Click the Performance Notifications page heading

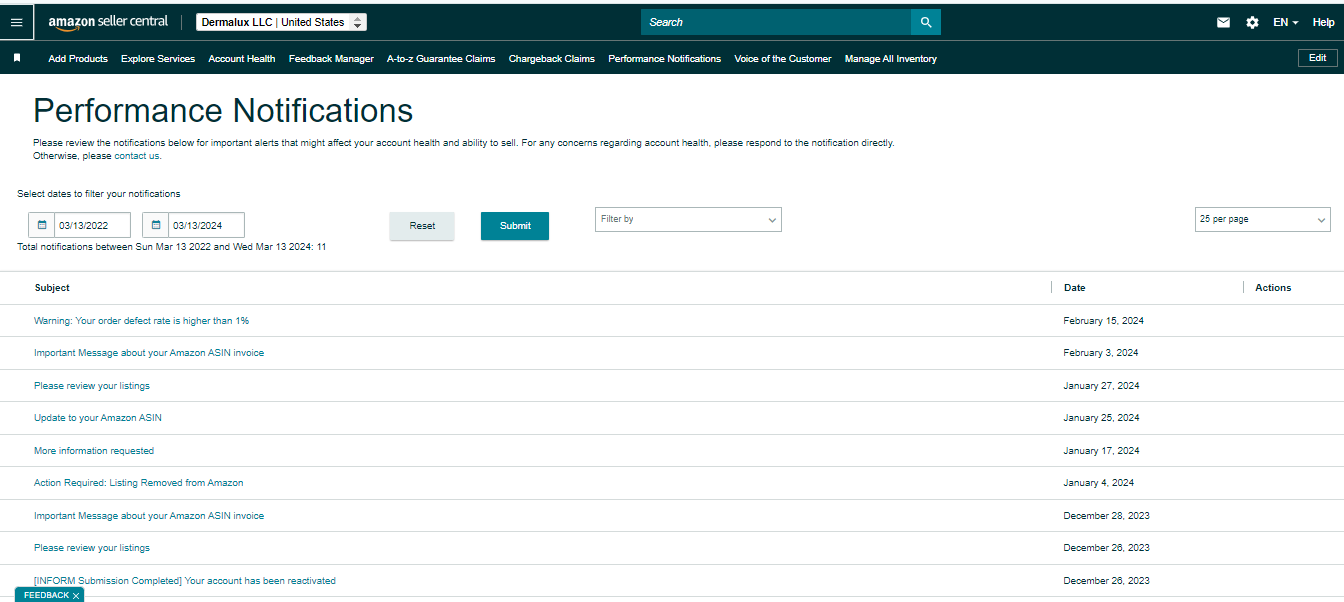click(223, 110)
